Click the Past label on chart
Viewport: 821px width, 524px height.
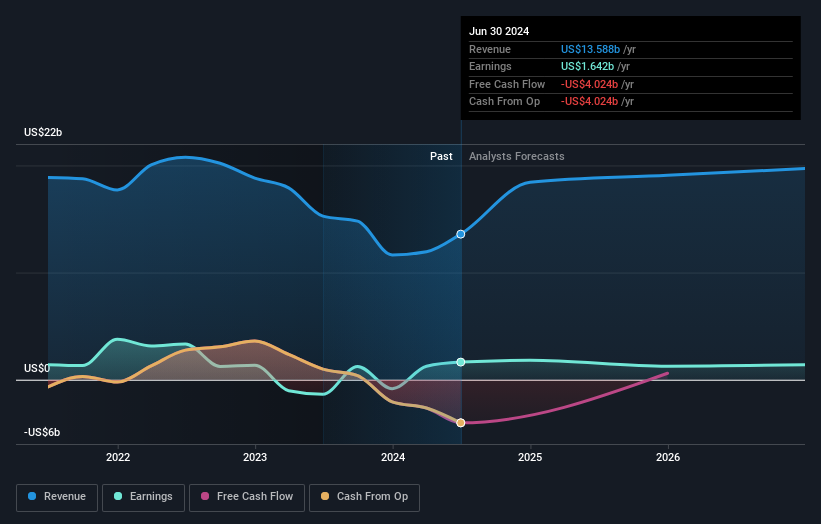click(x=441, y=157)
